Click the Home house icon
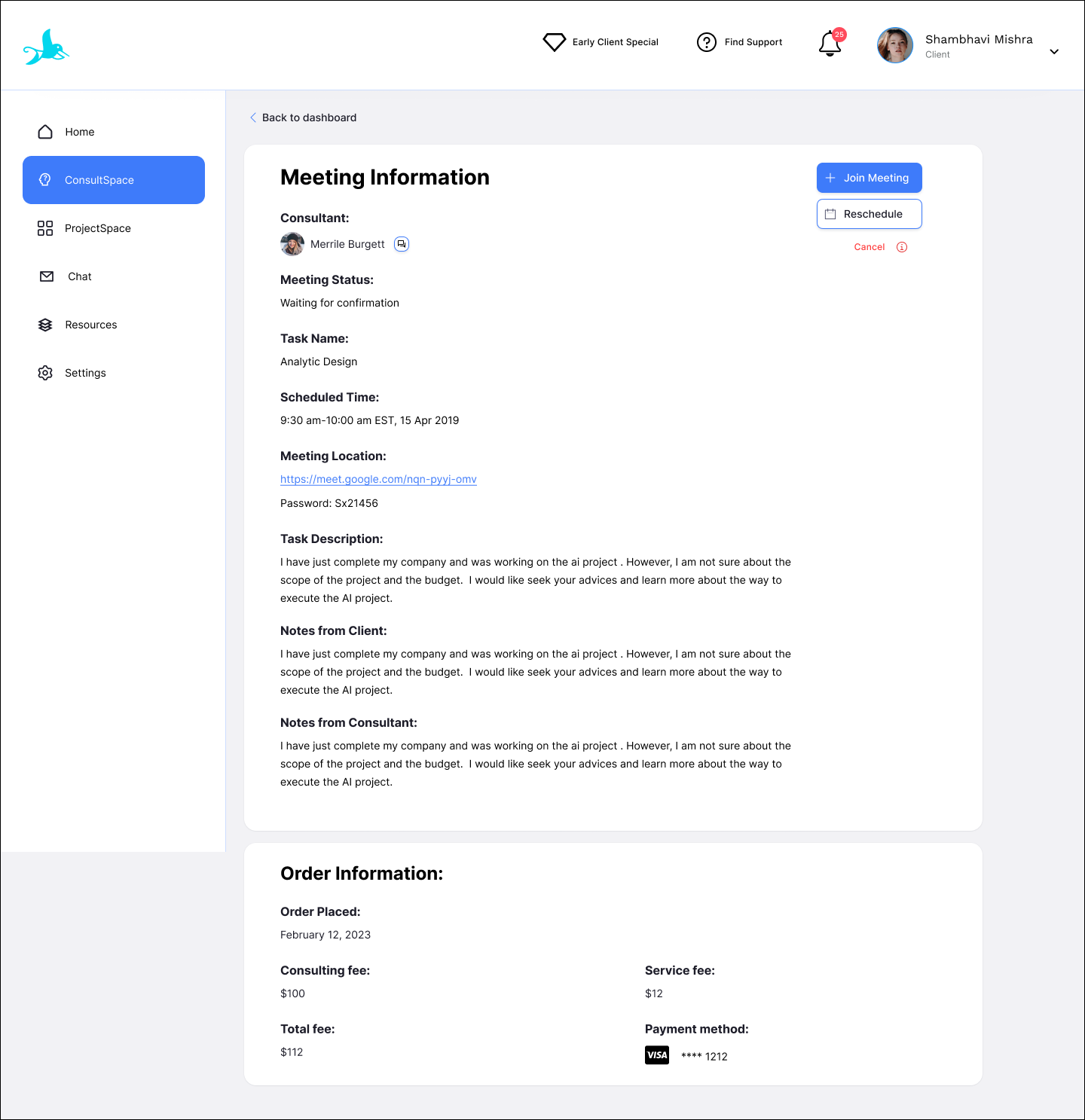The width and height of the screenshot is (1085, 1120). [x=45, y=132]
